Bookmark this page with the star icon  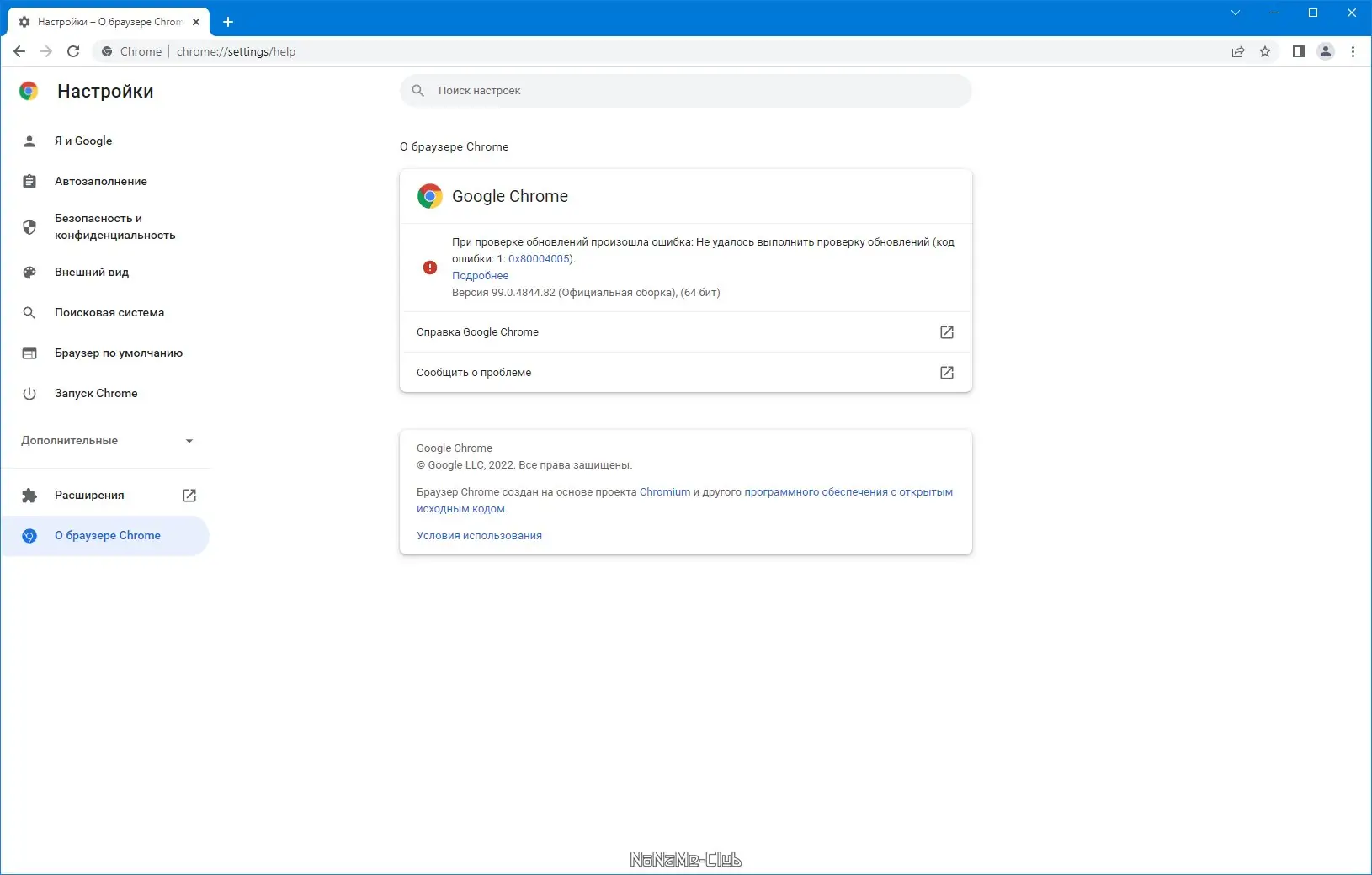pos(1265,51)
